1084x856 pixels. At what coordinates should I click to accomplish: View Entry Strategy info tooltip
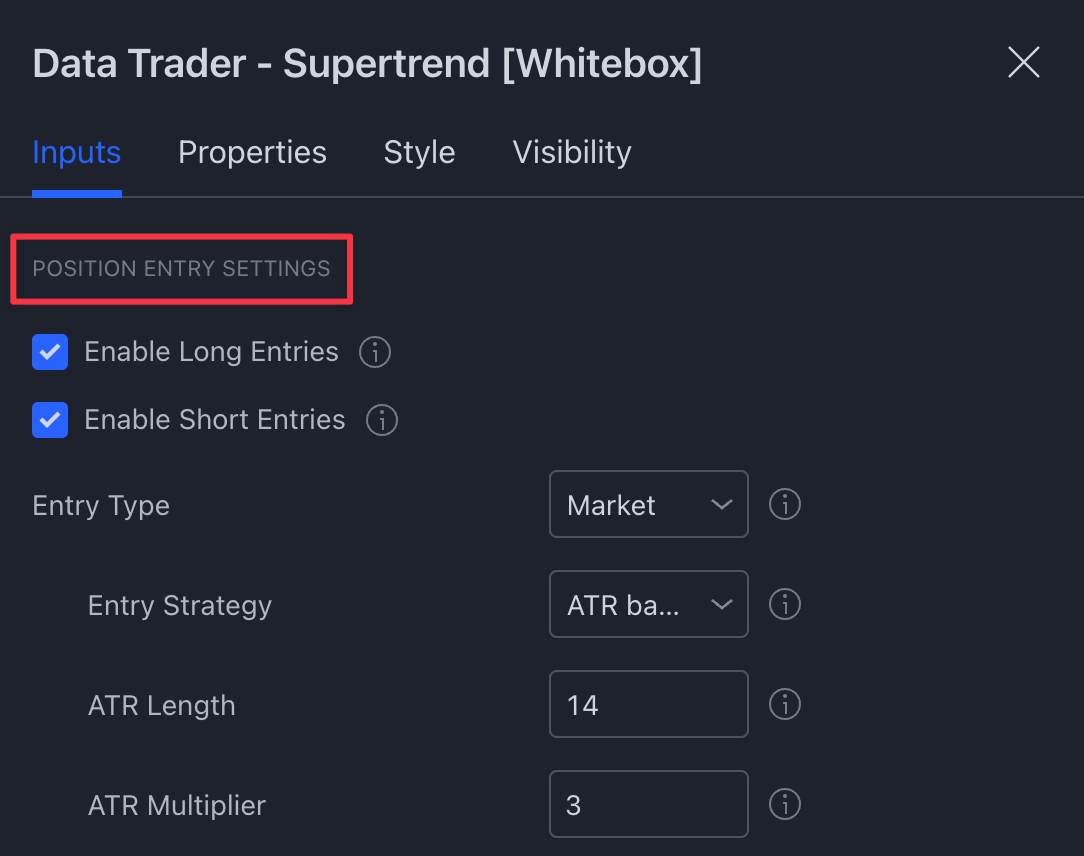(x=785, y=604)
